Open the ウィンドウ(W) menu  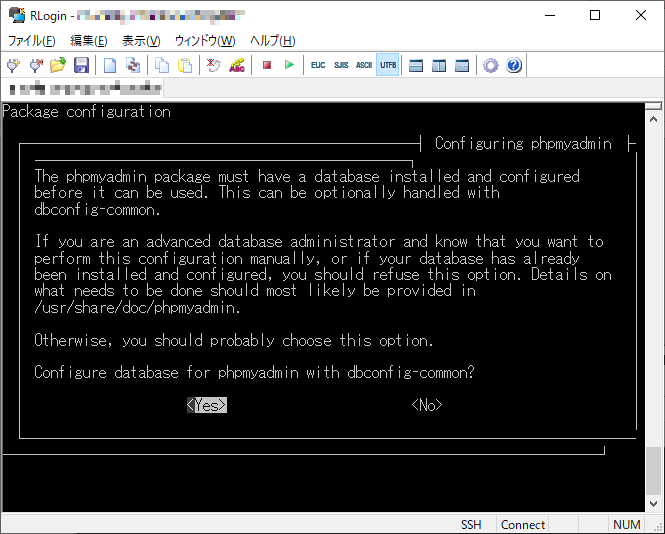205,40
